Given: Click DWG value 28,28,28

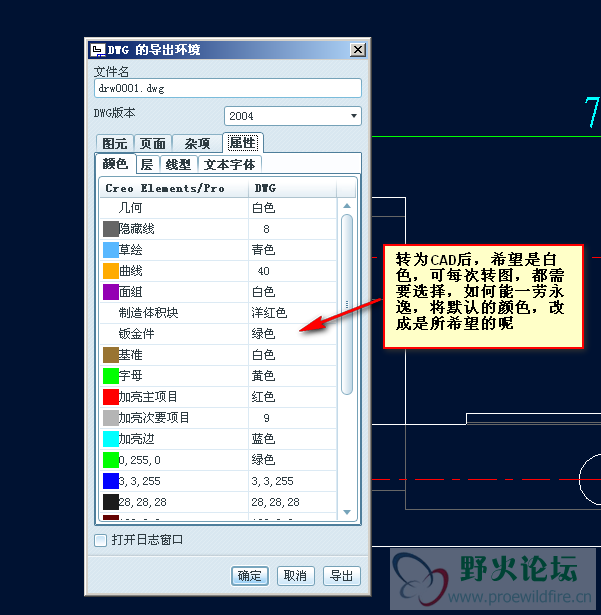Looking at the screenshot, I should [275, 502].
